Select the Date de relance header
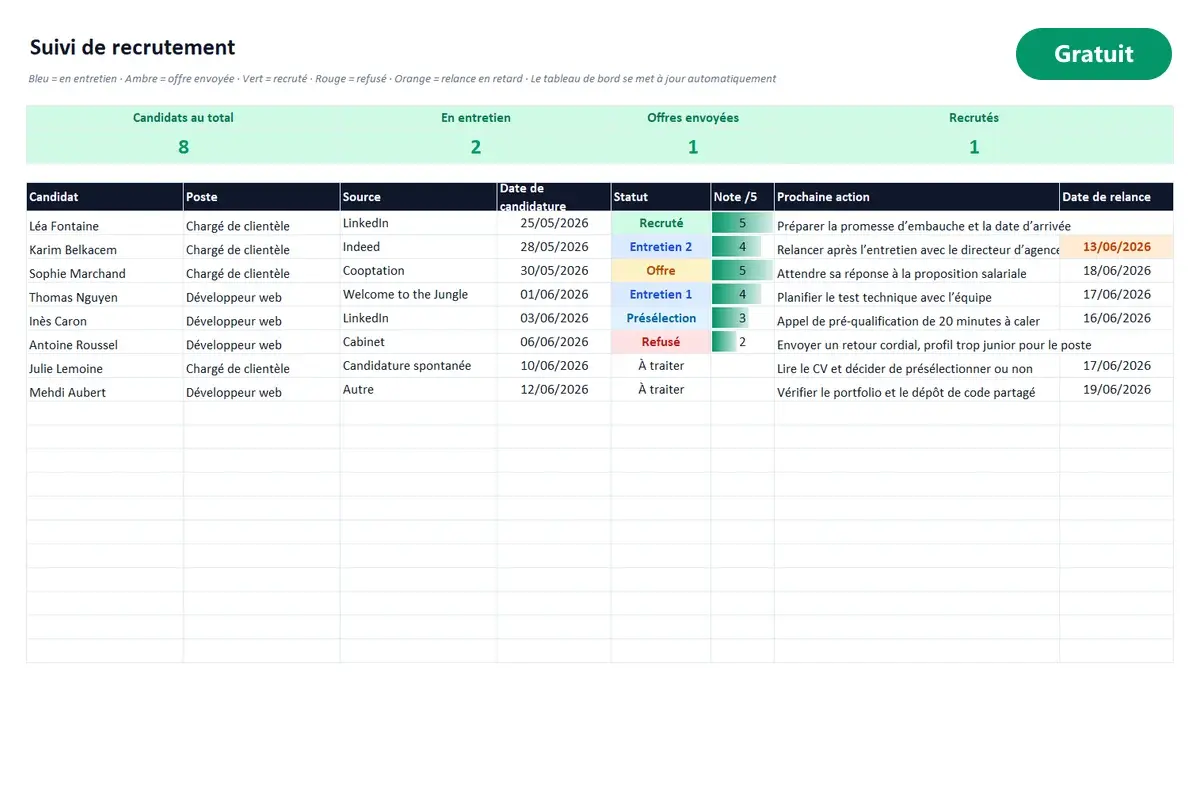Image resolution: width=1200 pixels, height=800 pixels. pos(1116,197)
